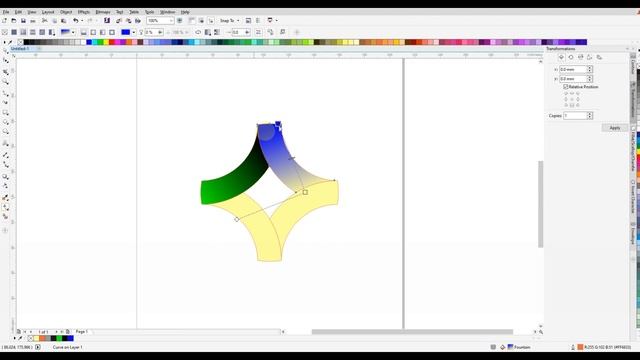Open the blue node color dropdown
This screenshot has width=640, height=360.
tap(133, 32)
